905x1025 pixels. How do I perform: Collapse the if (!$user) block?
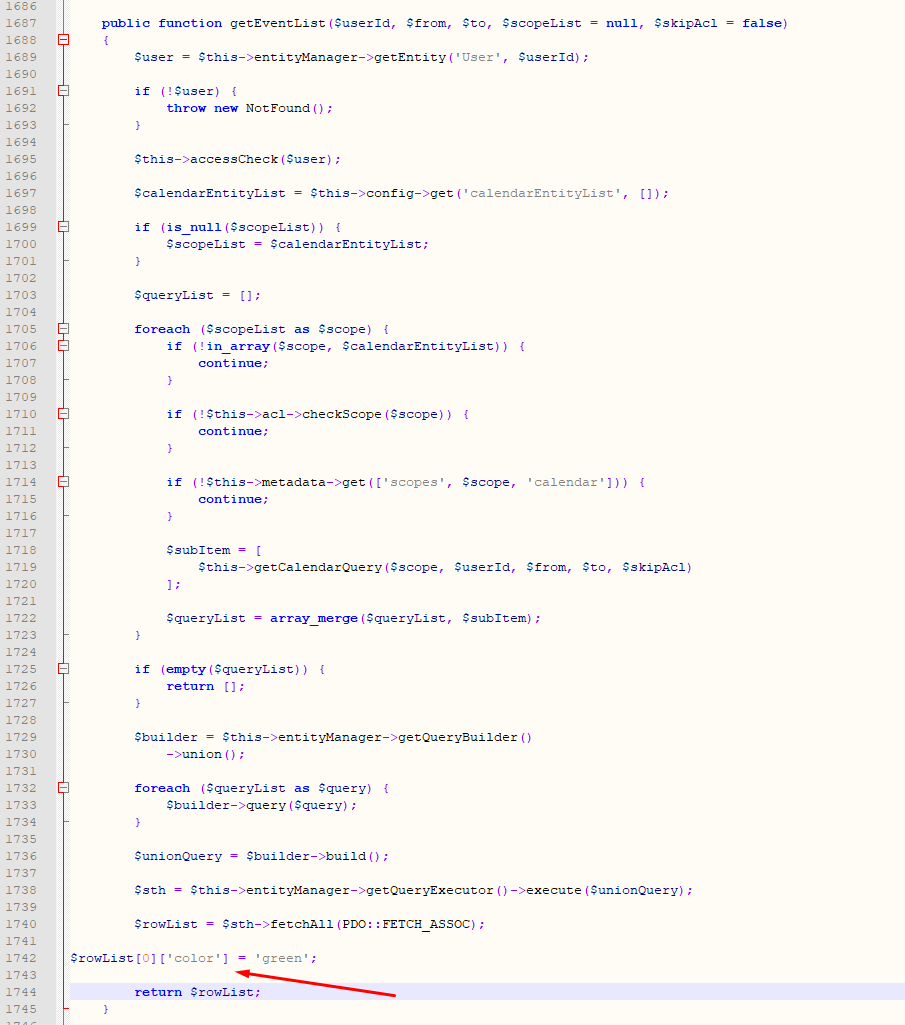[64, 91]
